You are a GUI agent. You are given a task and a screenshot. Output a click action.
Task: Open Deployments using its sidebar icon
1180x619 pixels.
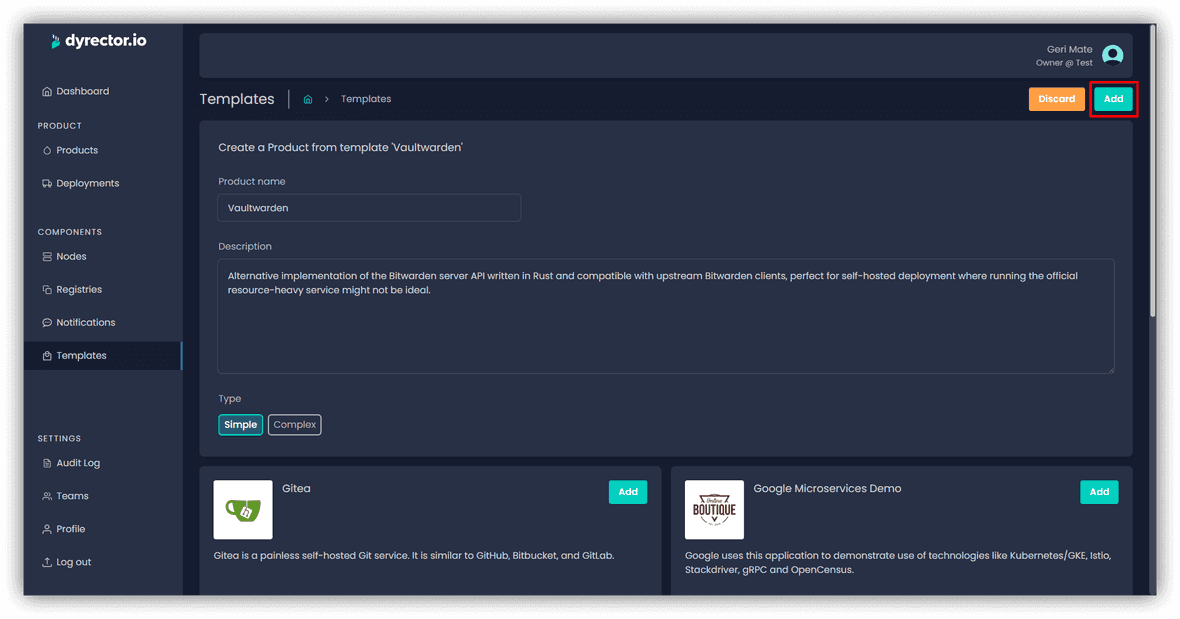46,183
